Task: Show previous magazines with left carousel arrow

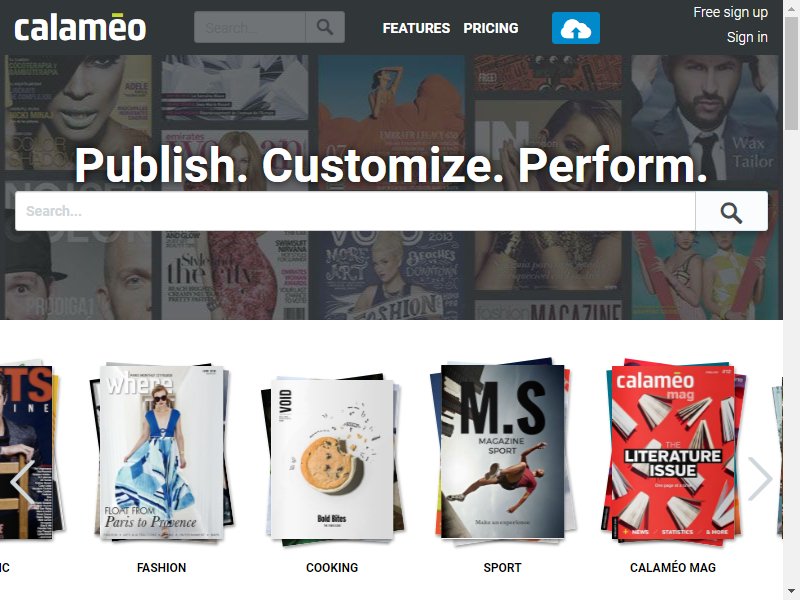Action: 22,482
